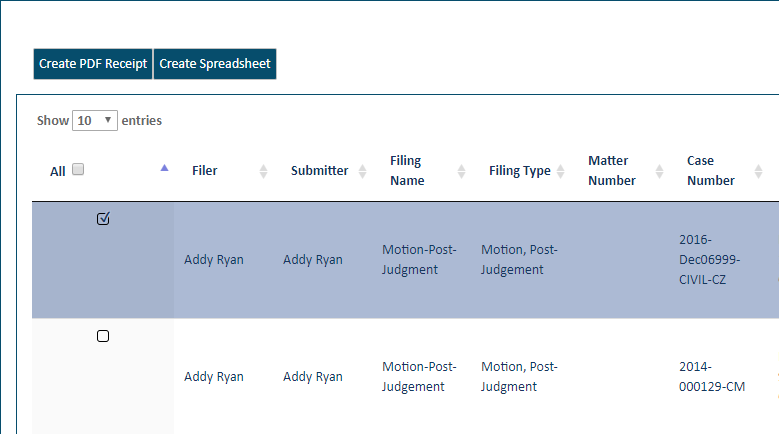Click the Create Spreadsheet button

coord(214,64)
